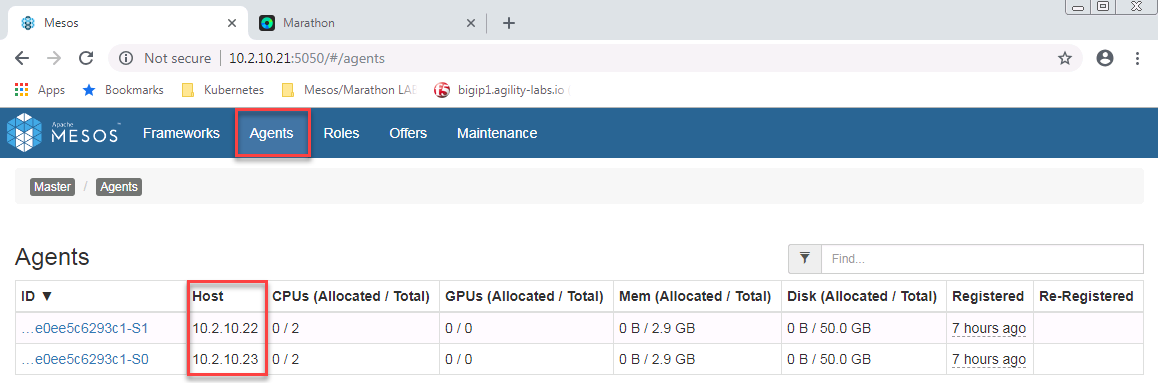Click the Mem value for host 10.2.10.22
Screen dimensions: 1158x383
(657, 328)
